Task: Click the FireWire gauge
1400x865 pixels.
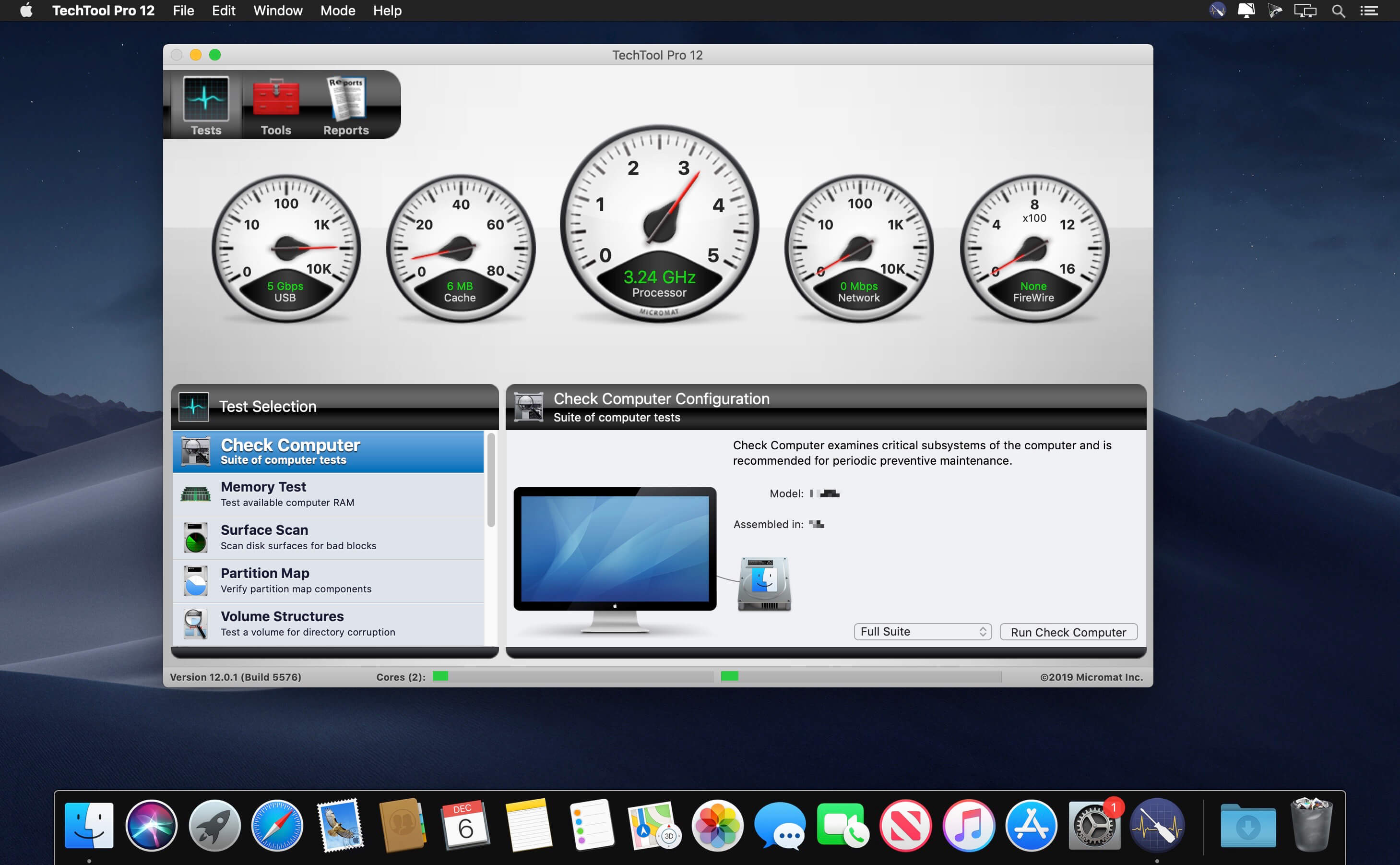Action: coord(1034,249)
